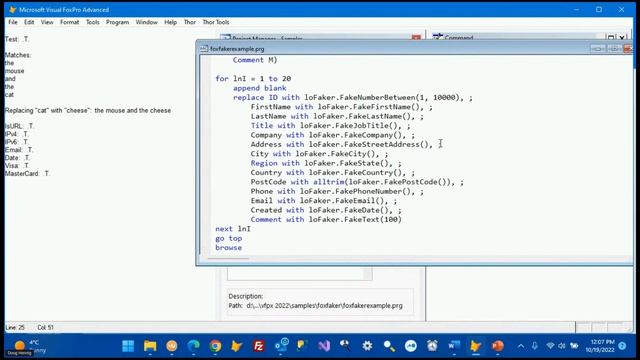Click the 'Line: 25' status bar entry

tap(16, 327)
